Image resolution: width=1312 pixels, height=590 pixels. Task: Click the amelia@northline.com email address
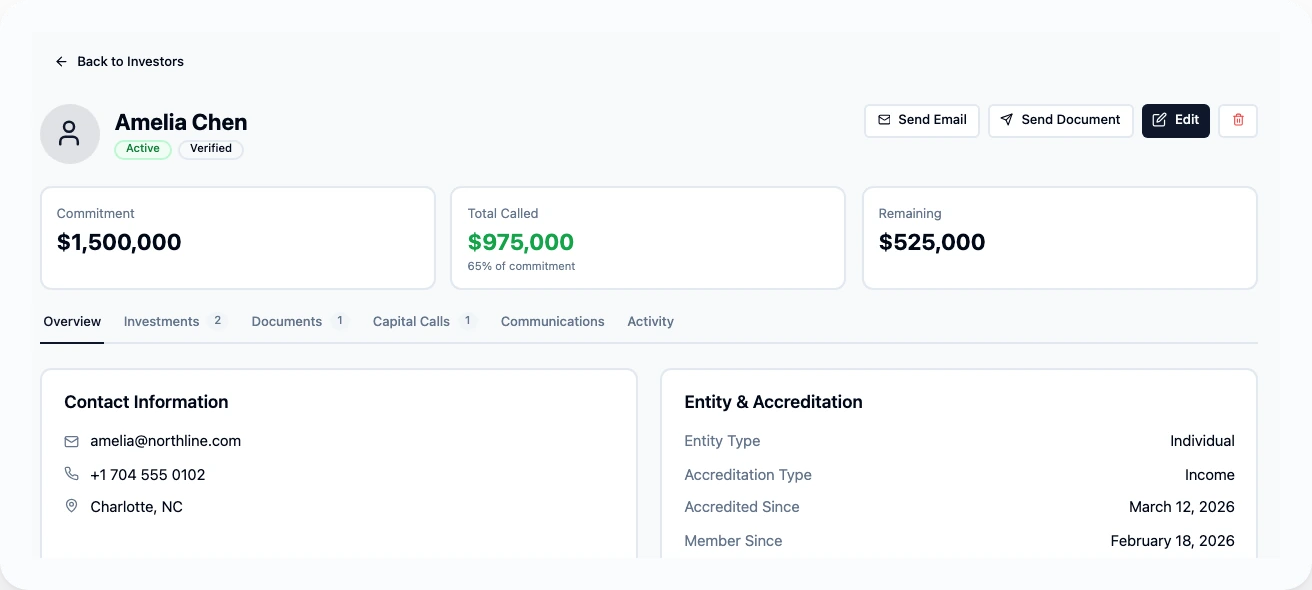(x=165, y=441)
